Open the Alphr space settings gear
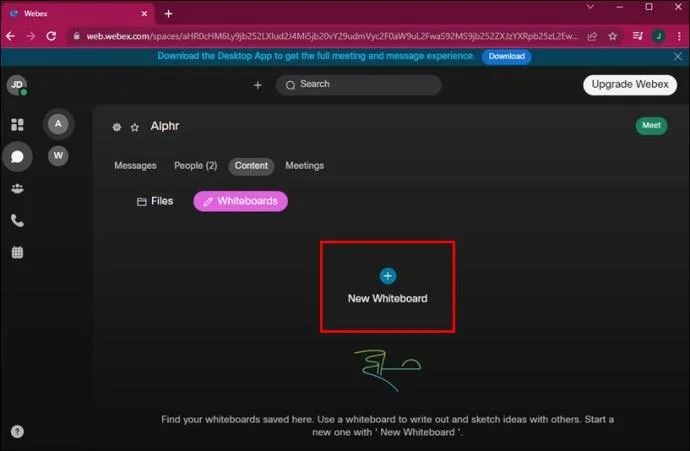 click(x=117, y=127)
